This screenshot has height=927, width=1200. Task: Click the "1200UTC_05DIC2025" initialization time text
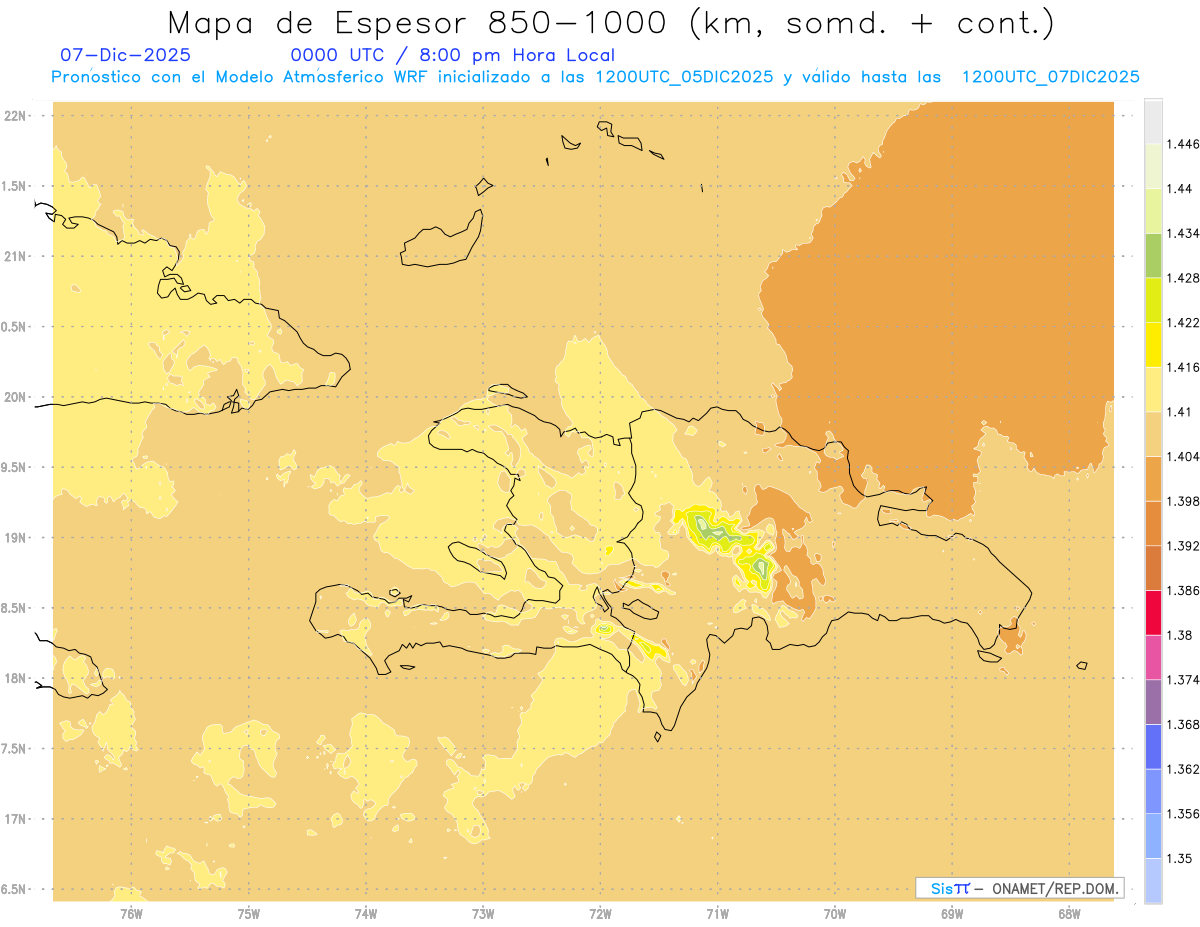click(684, 78)
